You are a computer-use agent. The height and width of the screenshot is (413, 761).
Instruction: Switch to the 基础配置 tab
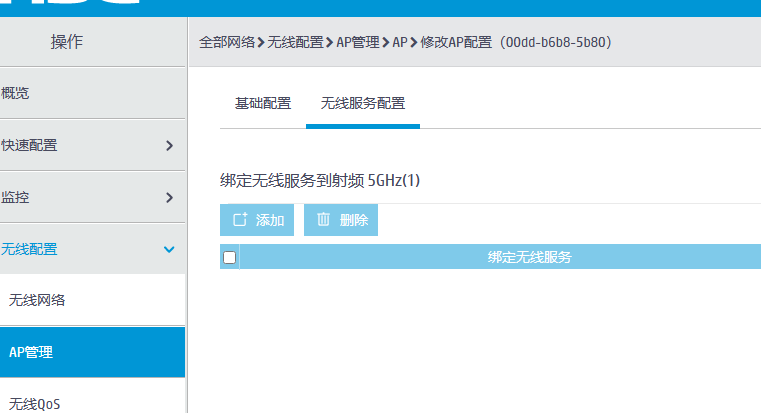(x=263, y=103)
